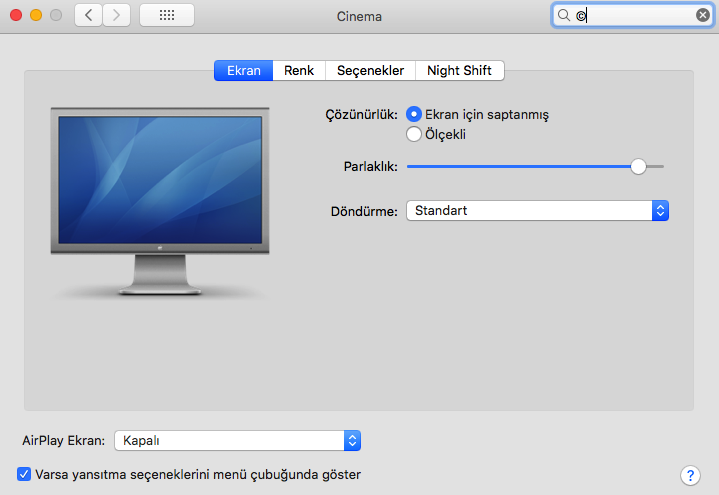
Task: Click the back navigation arrow
Action: [x=88, y=16]
